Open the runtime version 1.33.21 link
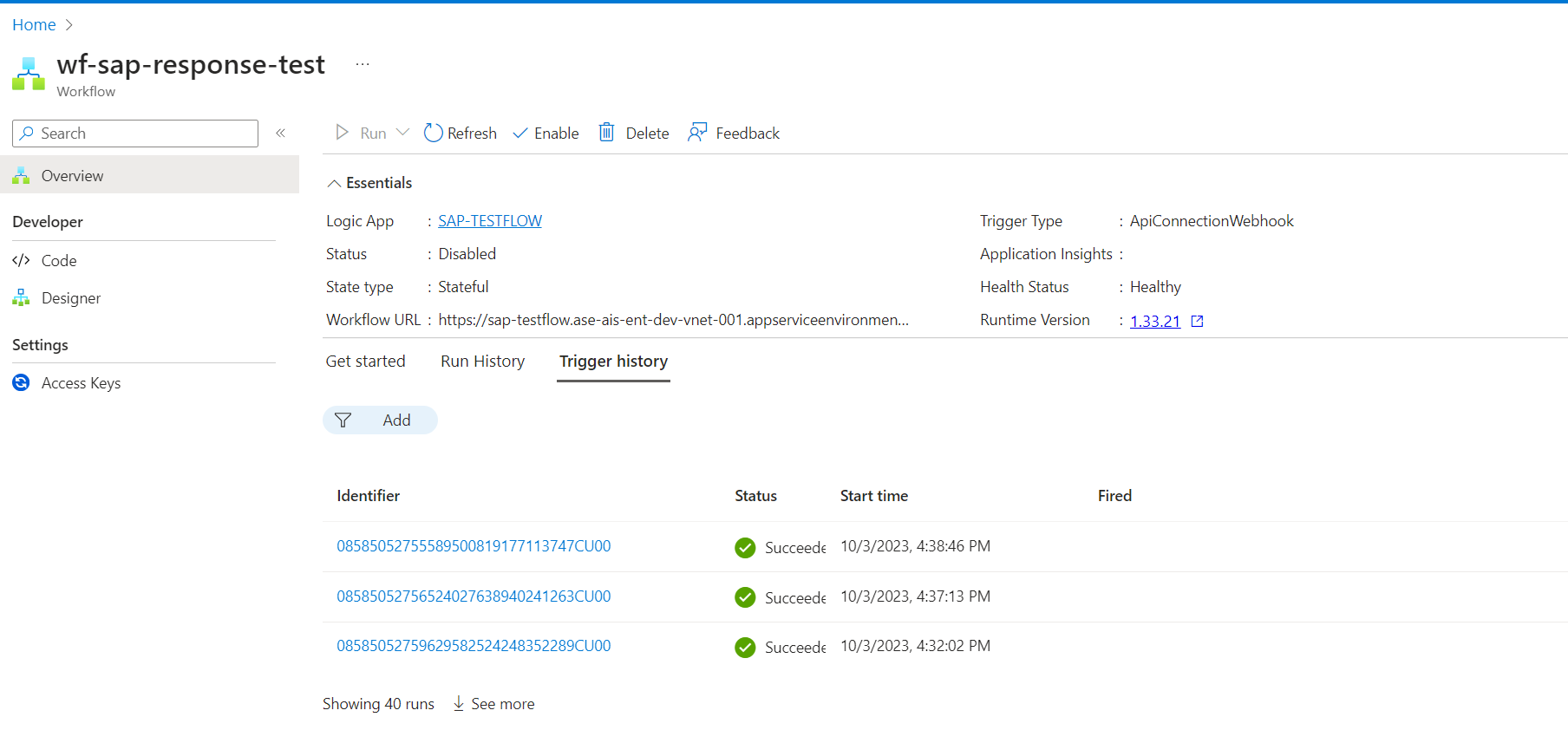The width and height of the screenshot is (1568, 730). (1155, 321)
